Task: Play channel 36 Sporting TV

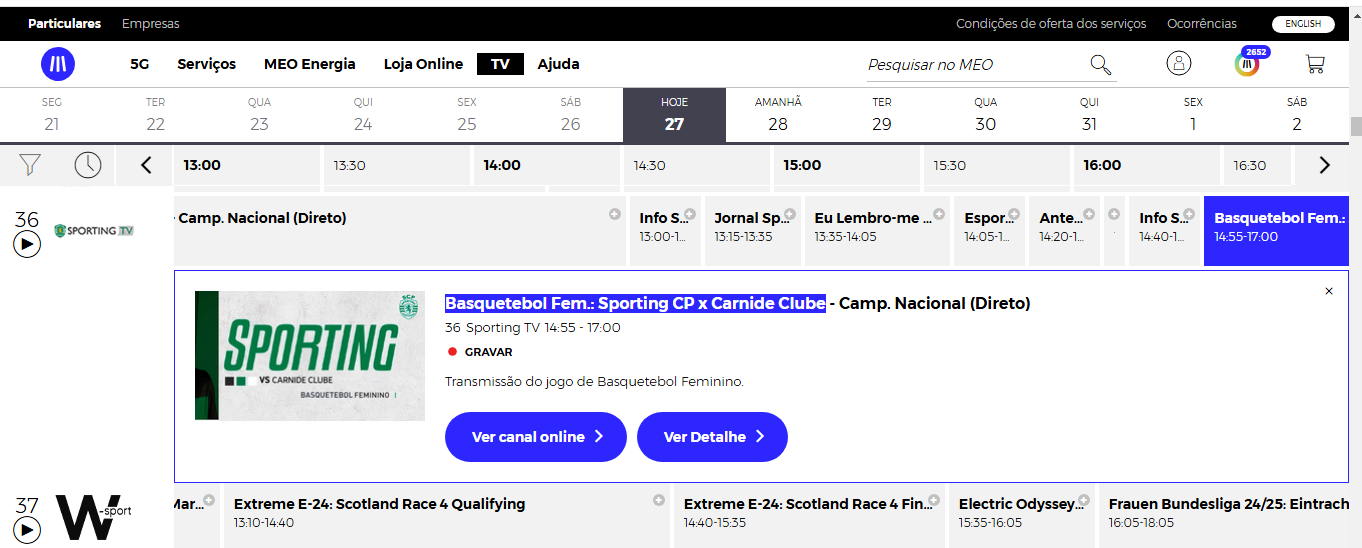Action: [27, 243]
